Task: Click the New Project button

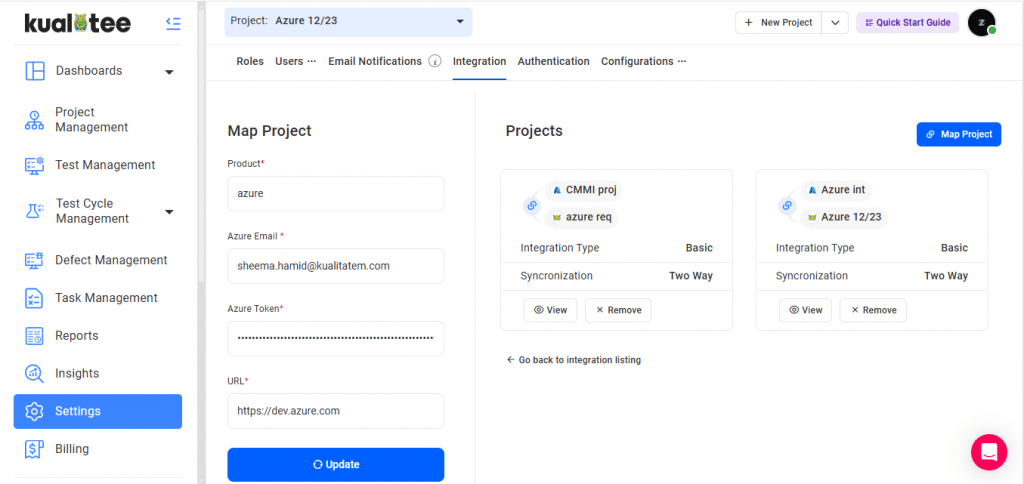Action: coord(778,23)
